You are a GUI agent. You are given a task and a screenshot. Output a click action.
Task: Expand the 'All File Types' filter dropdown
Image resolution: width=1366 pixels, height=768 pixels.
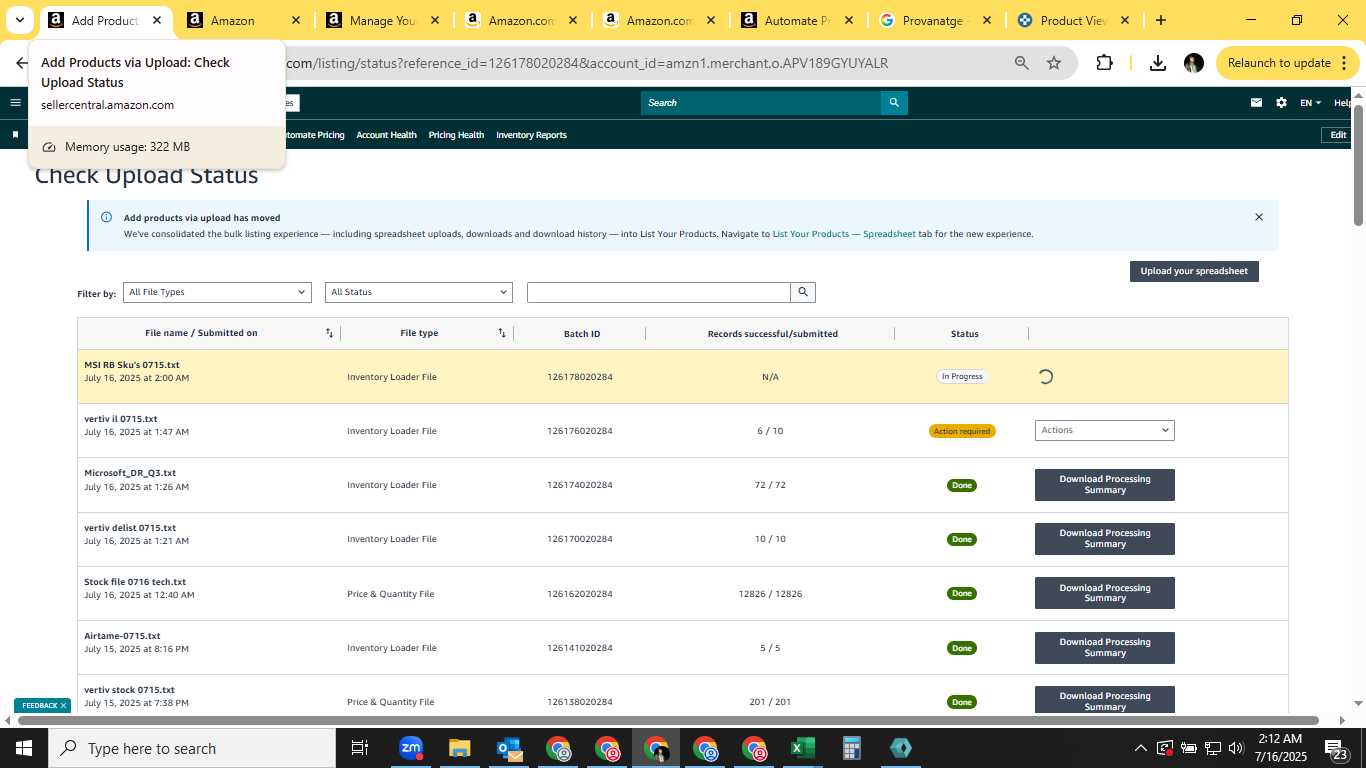click(218, 292)
